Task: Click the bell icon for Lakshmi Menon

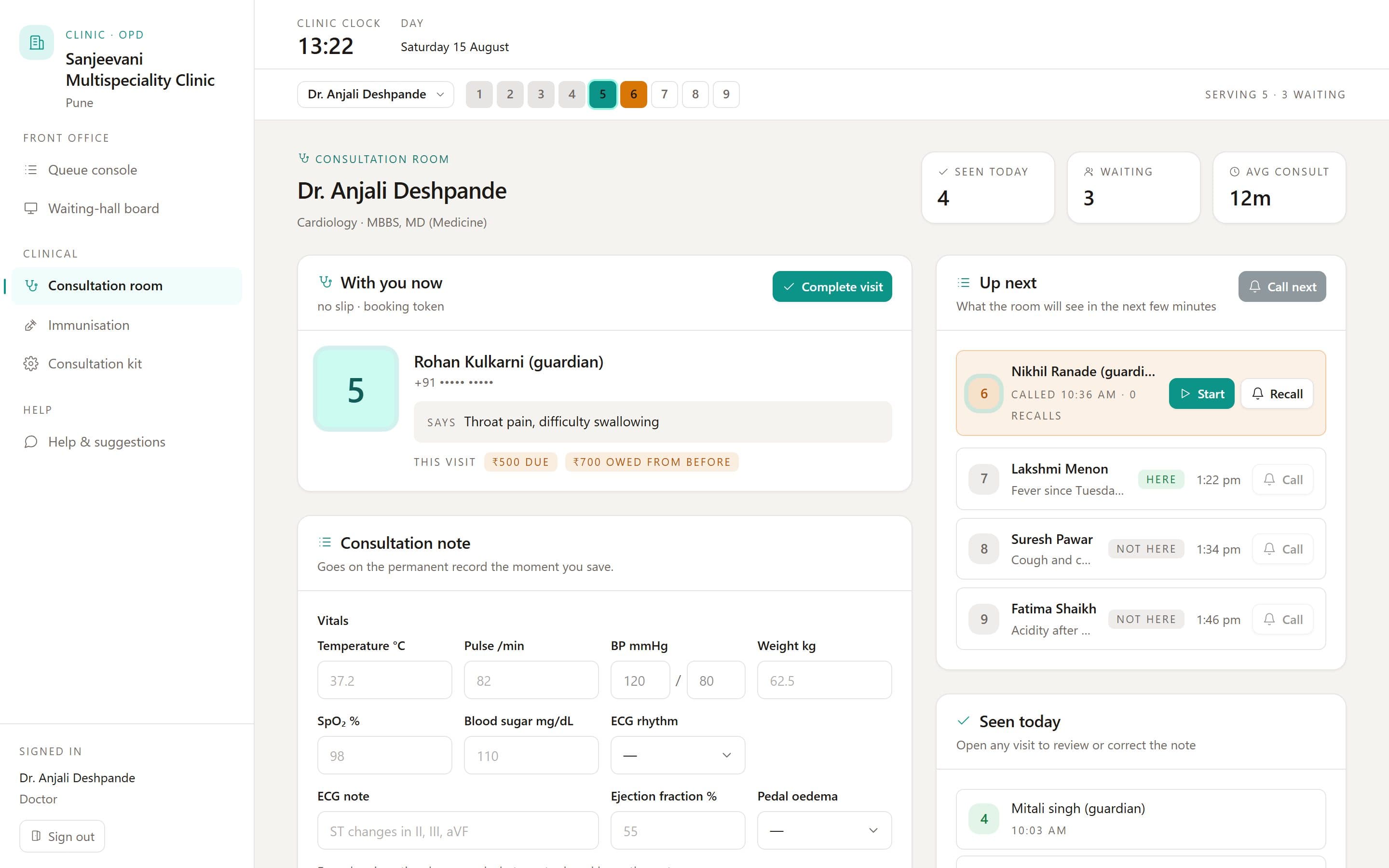Action: 1269,479
